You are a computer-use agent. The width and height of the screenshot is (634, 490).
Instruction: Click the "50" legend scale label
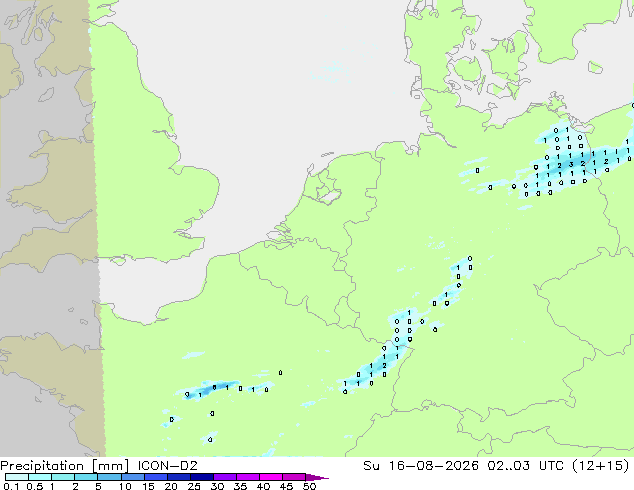[309, 486]
